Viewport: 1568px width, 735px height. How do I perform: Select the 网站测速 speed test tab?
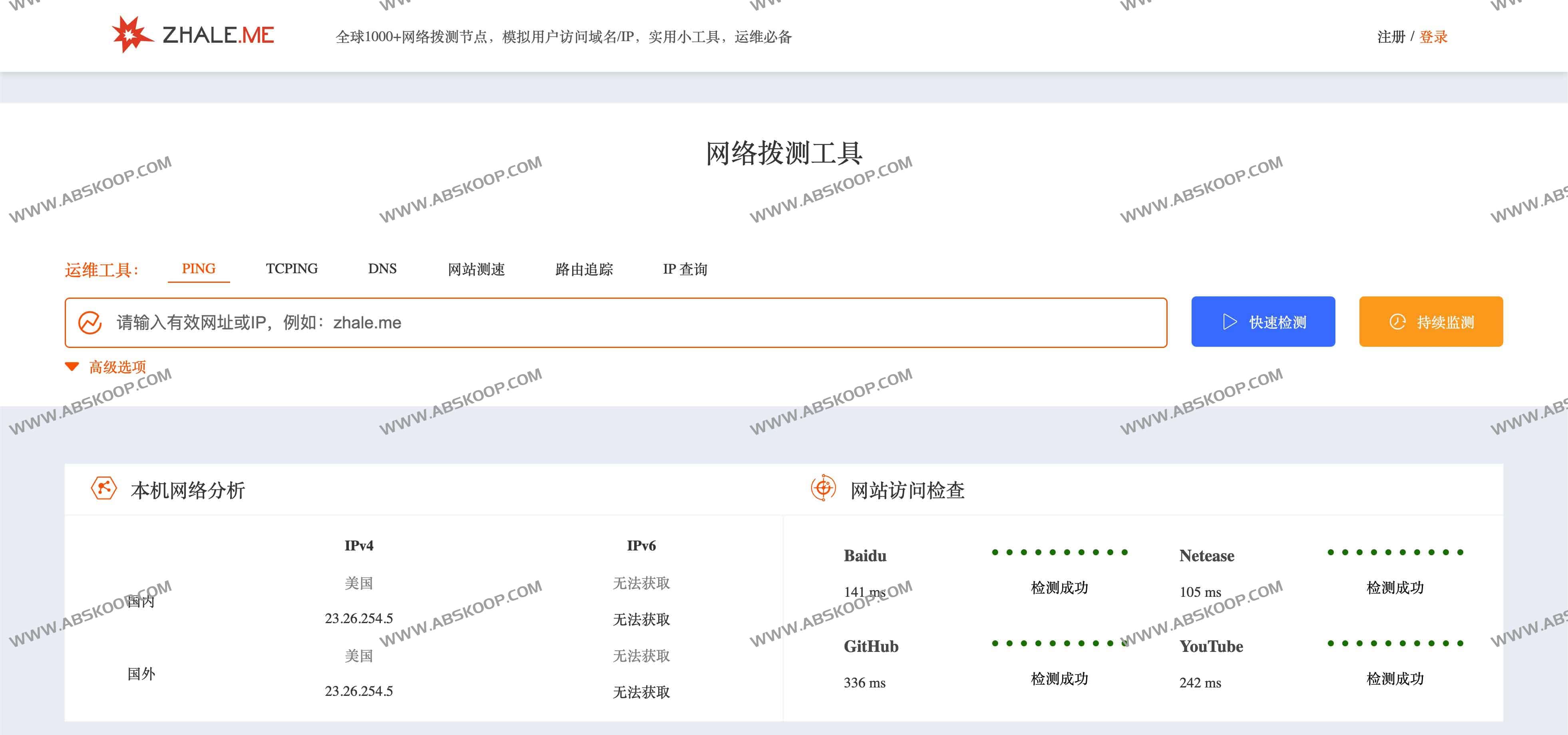pos(477,268)
